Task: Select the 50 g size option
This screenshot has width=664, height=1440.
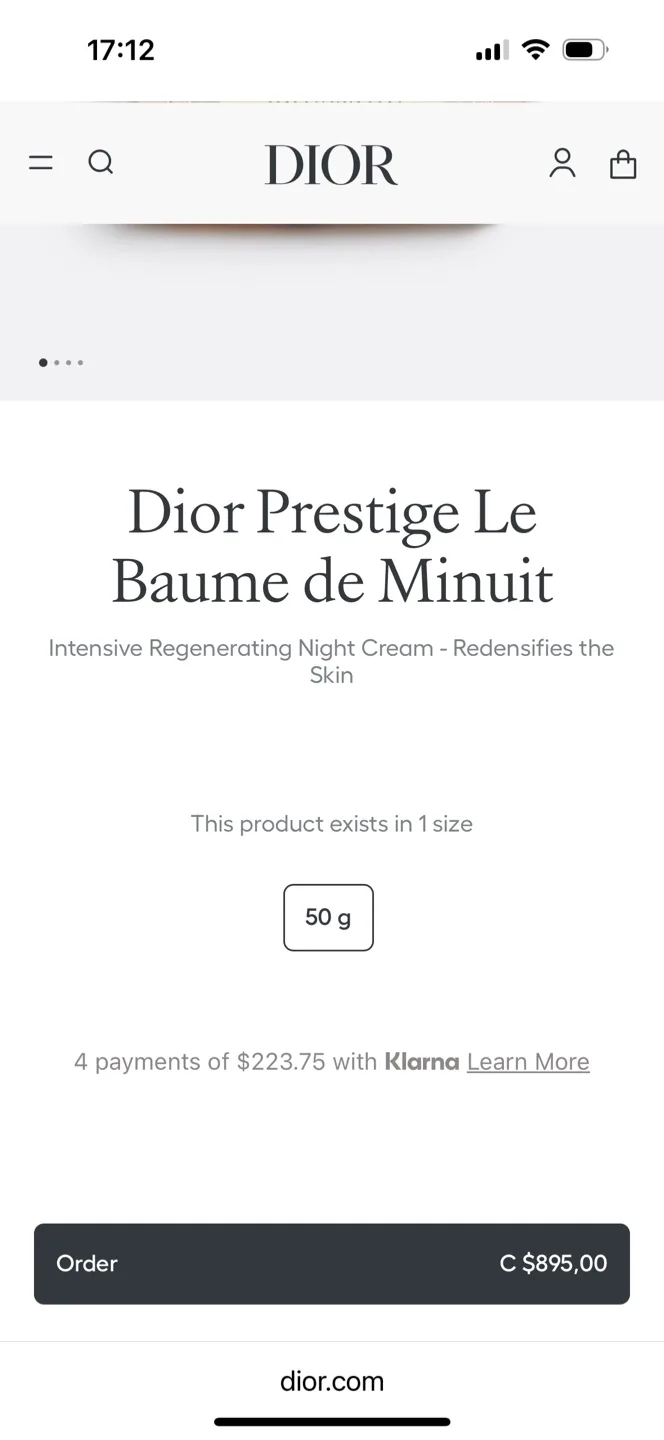Action: (x=328, y=917)
